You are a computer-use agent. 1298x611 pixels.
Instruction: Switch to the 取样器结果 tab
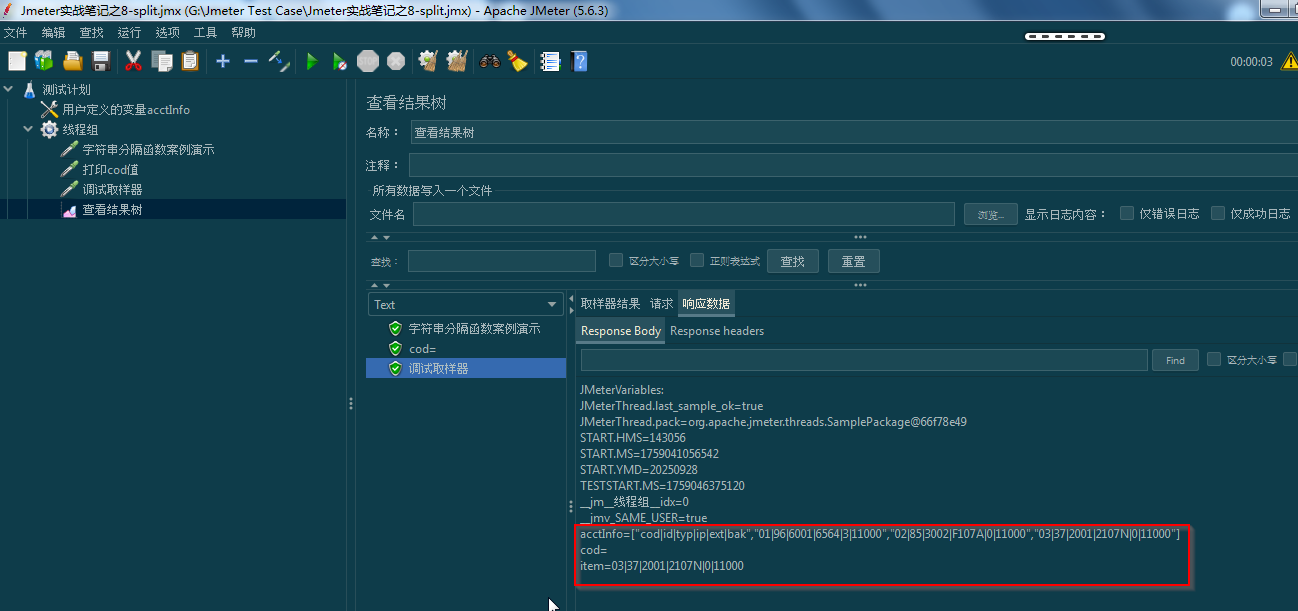coord(610,303)
